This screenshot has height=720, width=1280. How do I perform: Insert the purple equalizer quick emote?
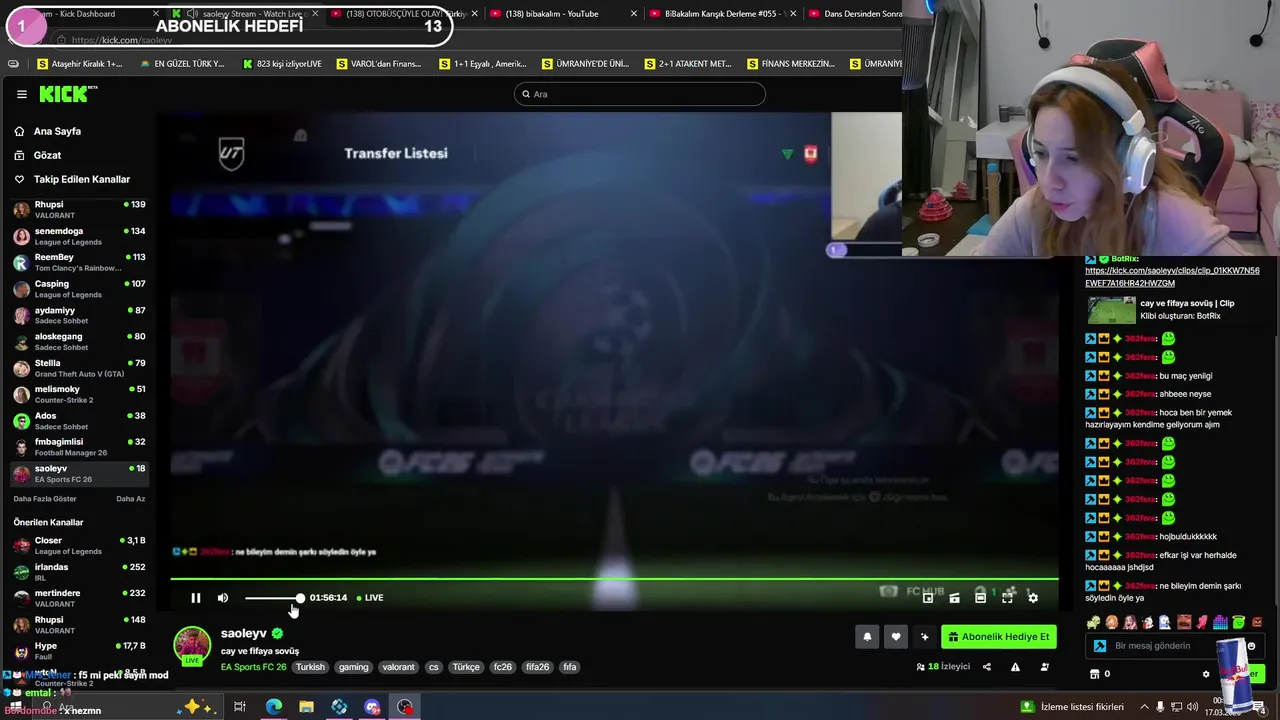coord(1220,622)
